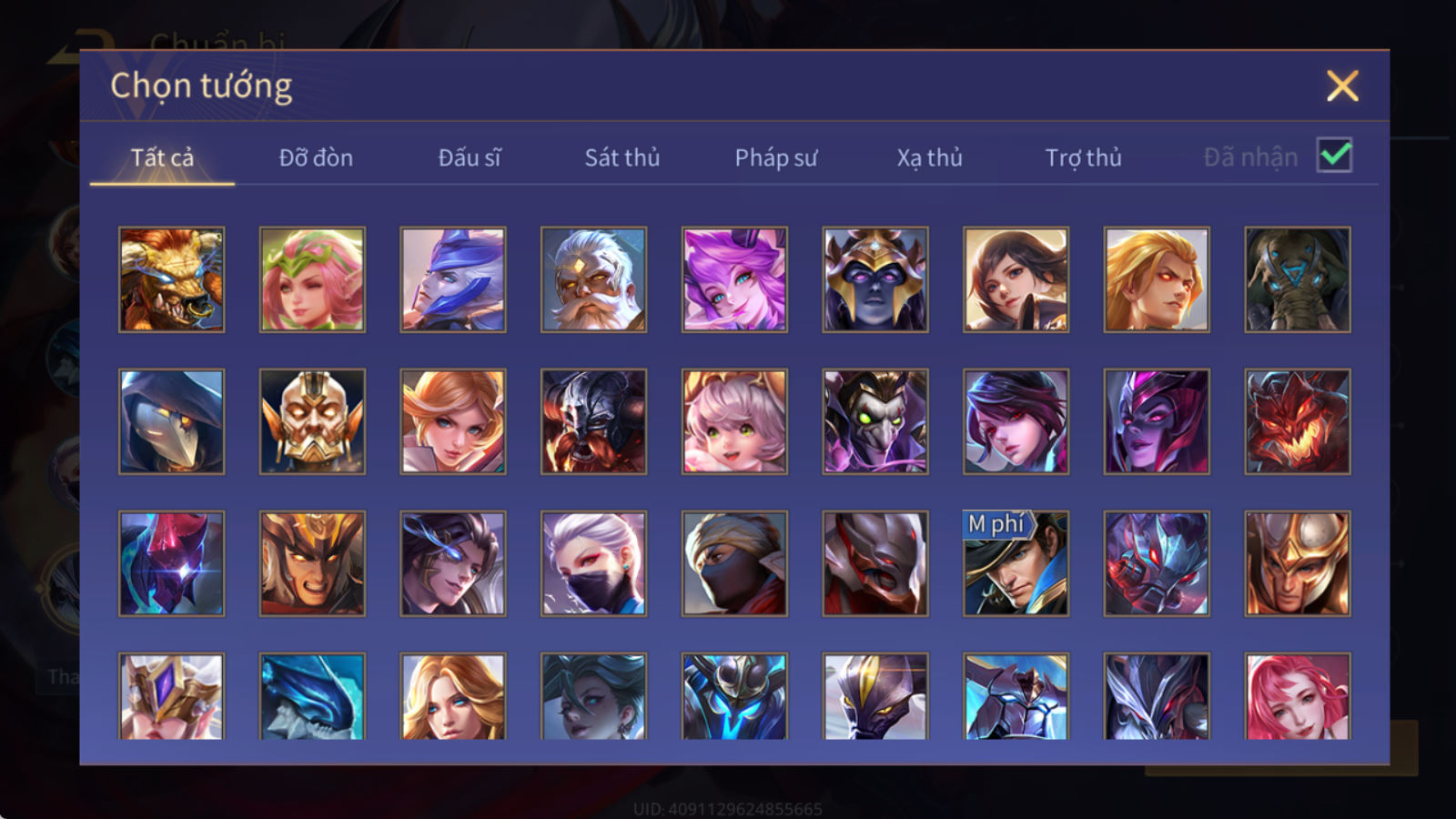Choose the golden-masked armored hero portrait
This screenshot has width=1456, height=819.
tap(312, 421)
